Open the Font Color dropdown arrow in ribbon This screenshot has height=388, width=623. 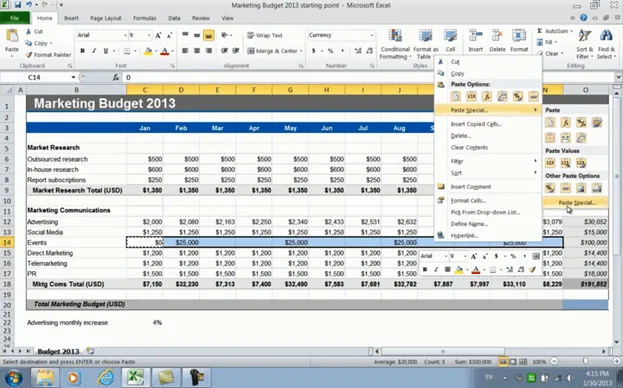(172, 51)
